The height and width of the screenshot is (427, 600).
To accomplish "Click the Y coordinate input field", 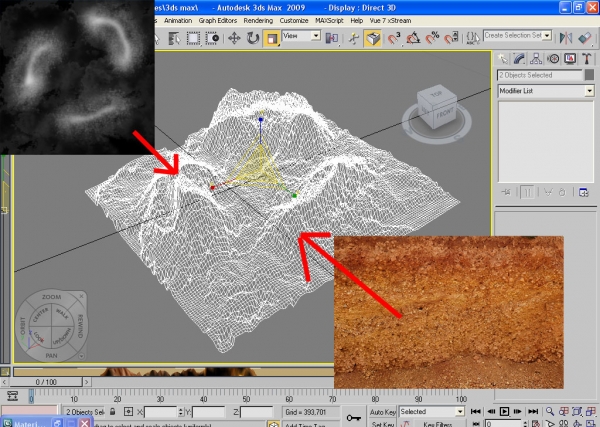I will 208,412.
